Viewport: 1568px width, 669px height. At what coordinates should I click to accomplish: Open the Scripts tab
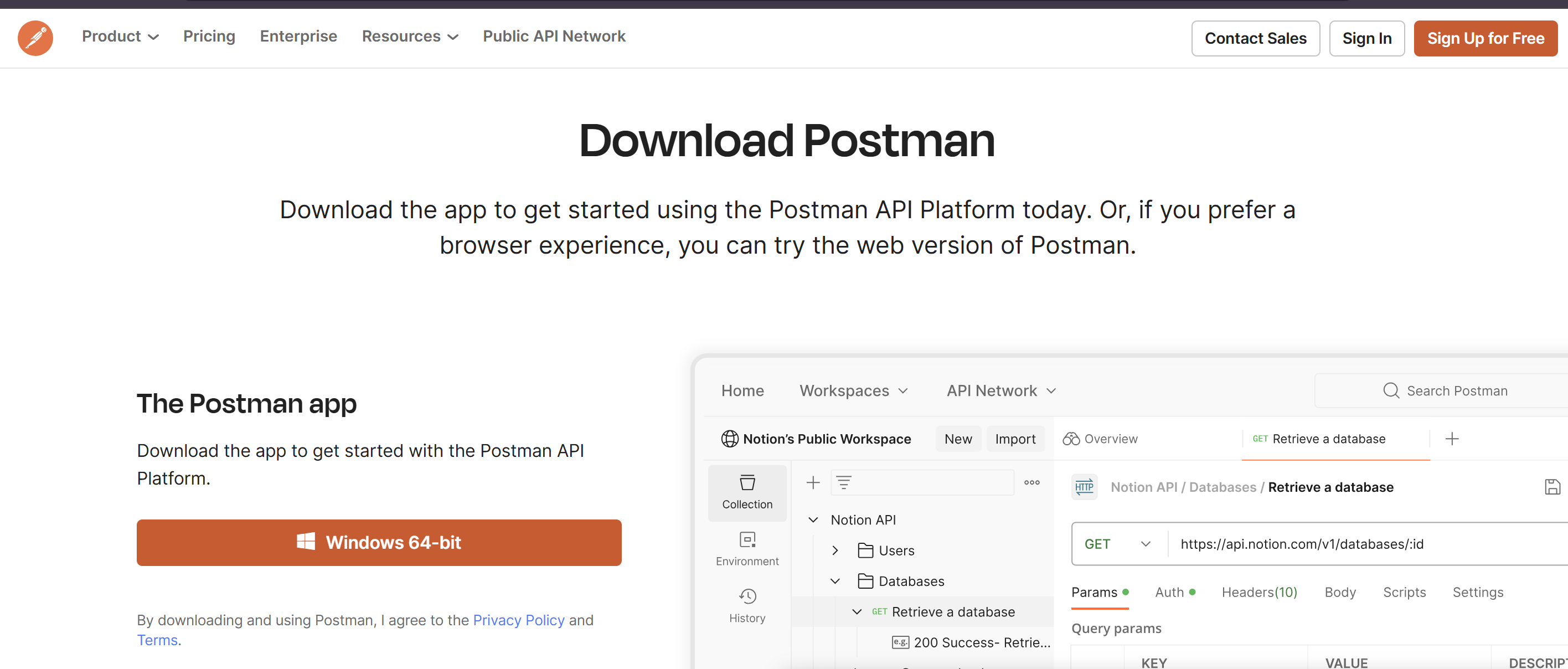(x=1404, y=591)
